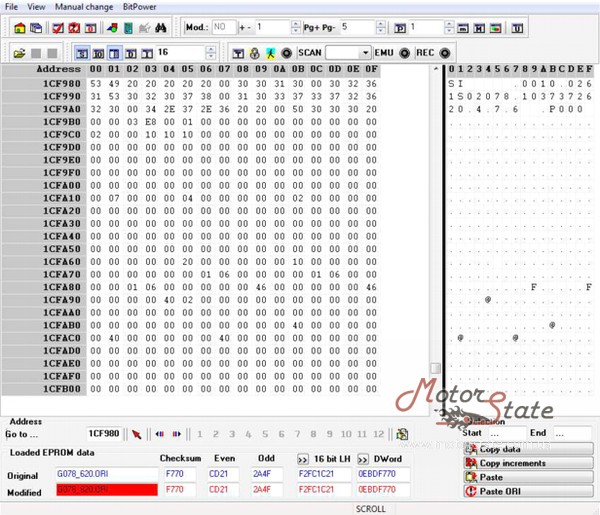Click the red Modified file name field
600x515 pixels.
click(x=107, y=490)
